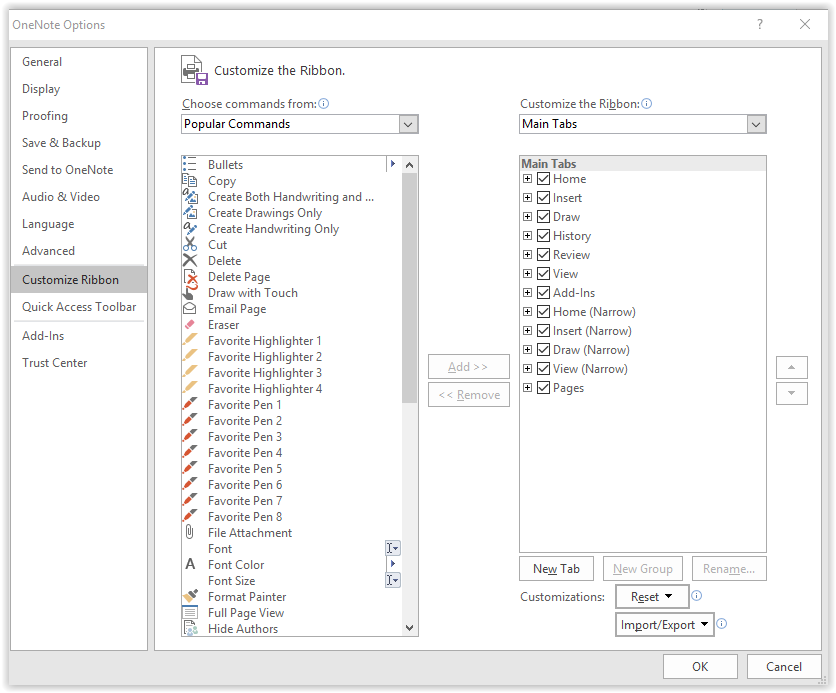Expand the Insert tab tree node
Screen dimensions: 836x693
(x=527, y=198)
